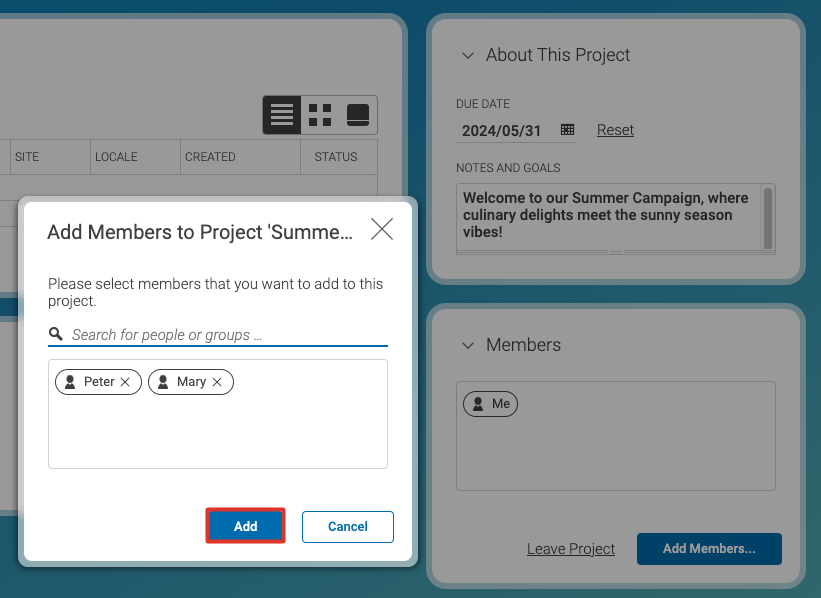Switch to grid view layout

point(320,115)
